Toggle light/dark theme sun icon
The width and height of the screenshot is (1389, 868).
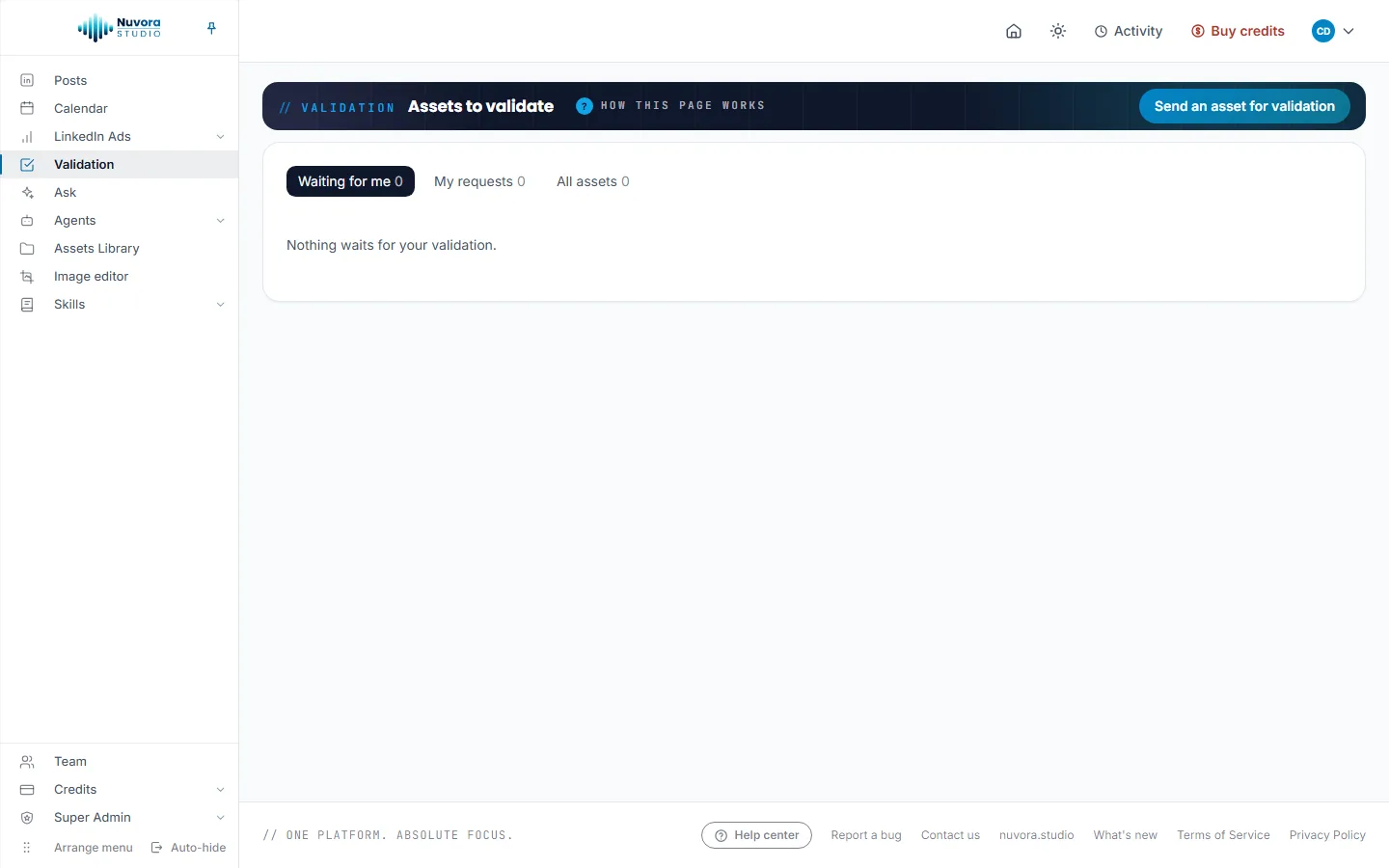point(1058,31)
